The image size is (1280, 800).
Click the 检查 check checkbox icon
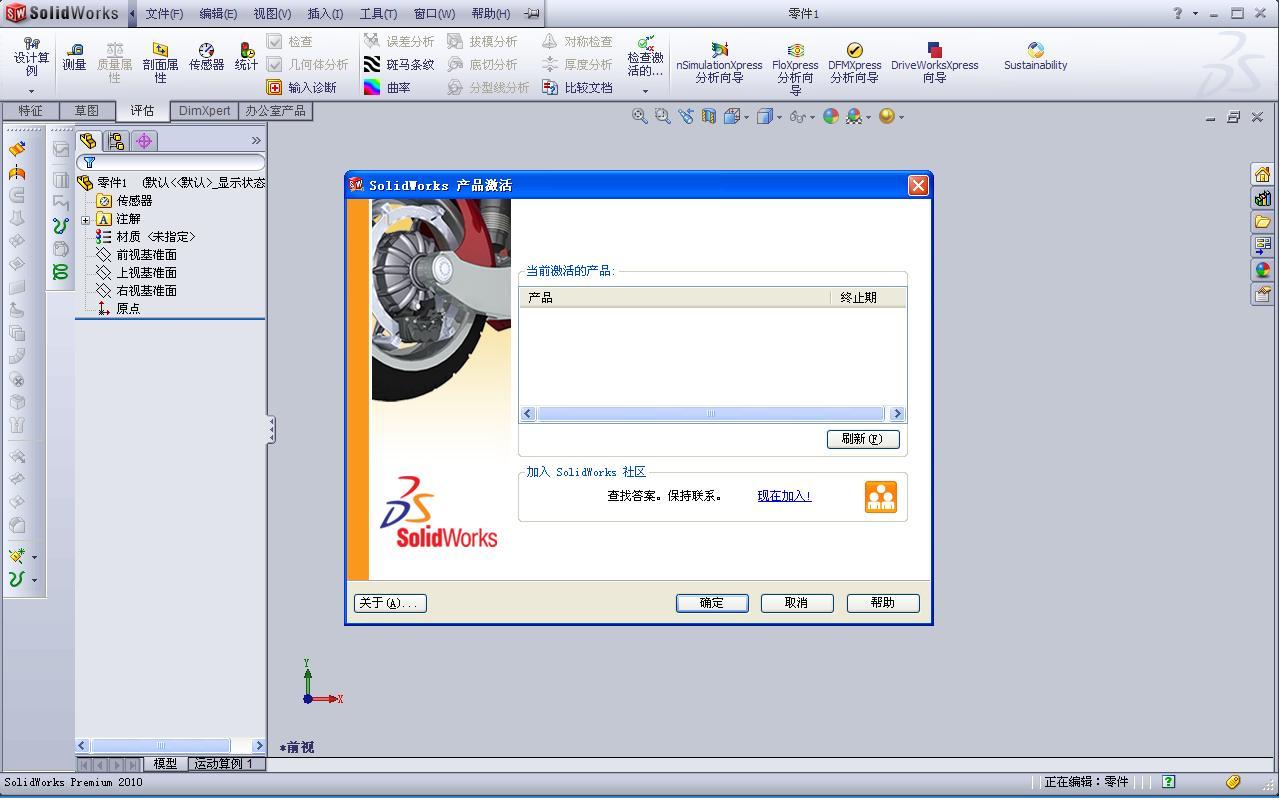(274, 41)
